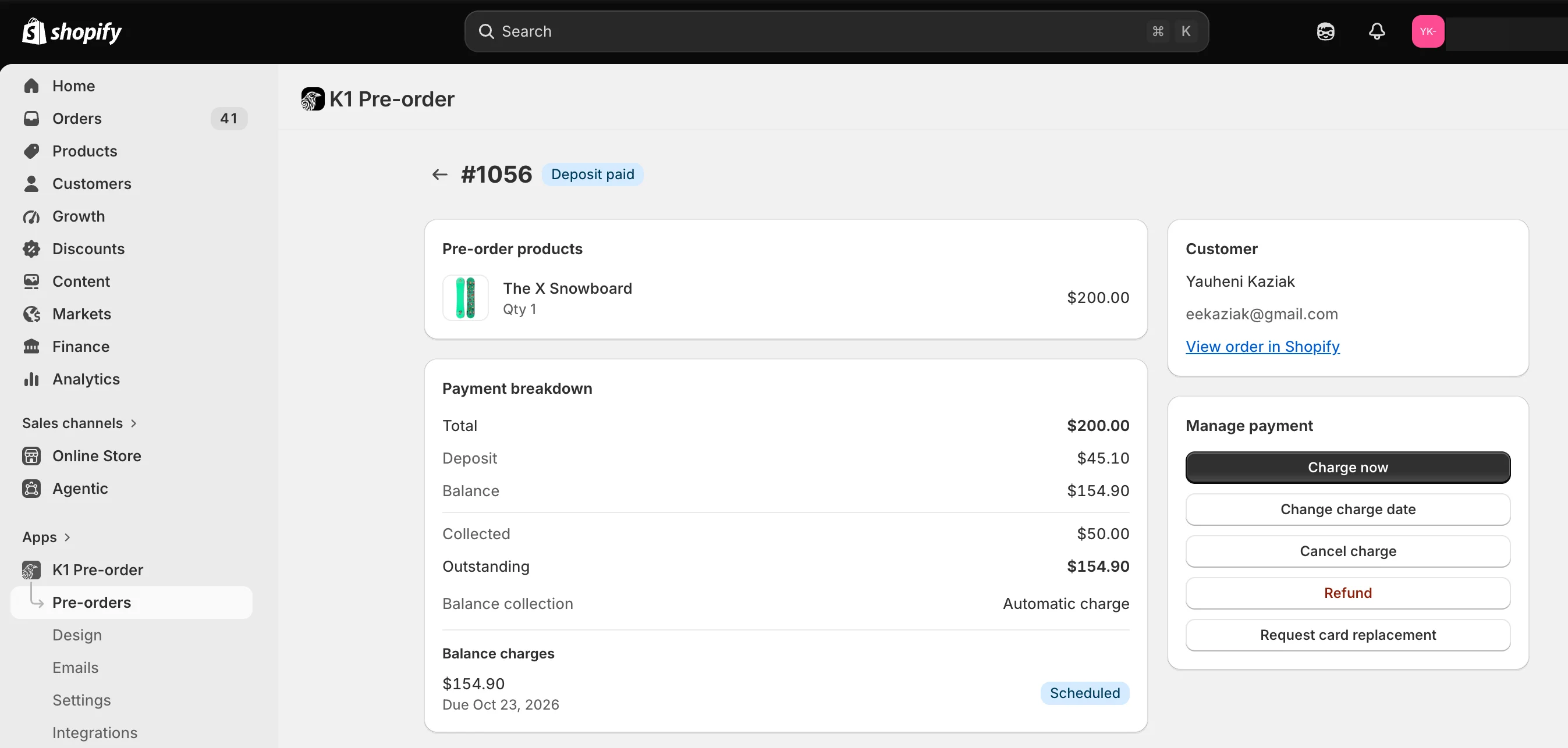The width and height of the screenshot is (1568, 748).
Task: Click the Customers person icon
Action: click(31, 184)
